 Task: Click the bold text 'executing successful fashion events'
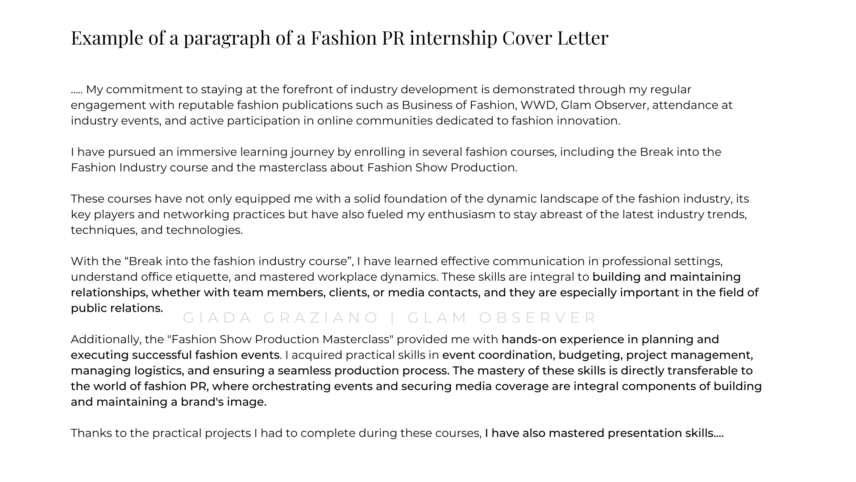[x=175, y=355]
